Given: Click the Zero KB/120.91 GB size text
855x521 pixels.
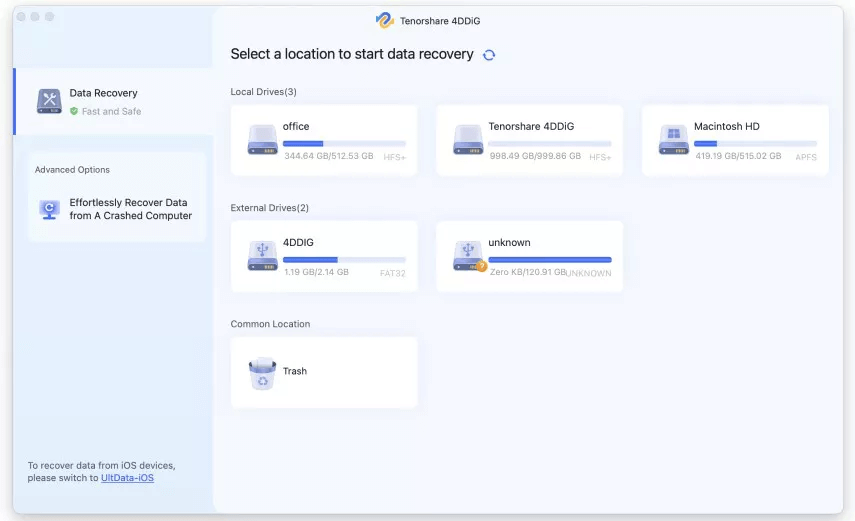Looking at the screenshot, I should tap(527, 272).
